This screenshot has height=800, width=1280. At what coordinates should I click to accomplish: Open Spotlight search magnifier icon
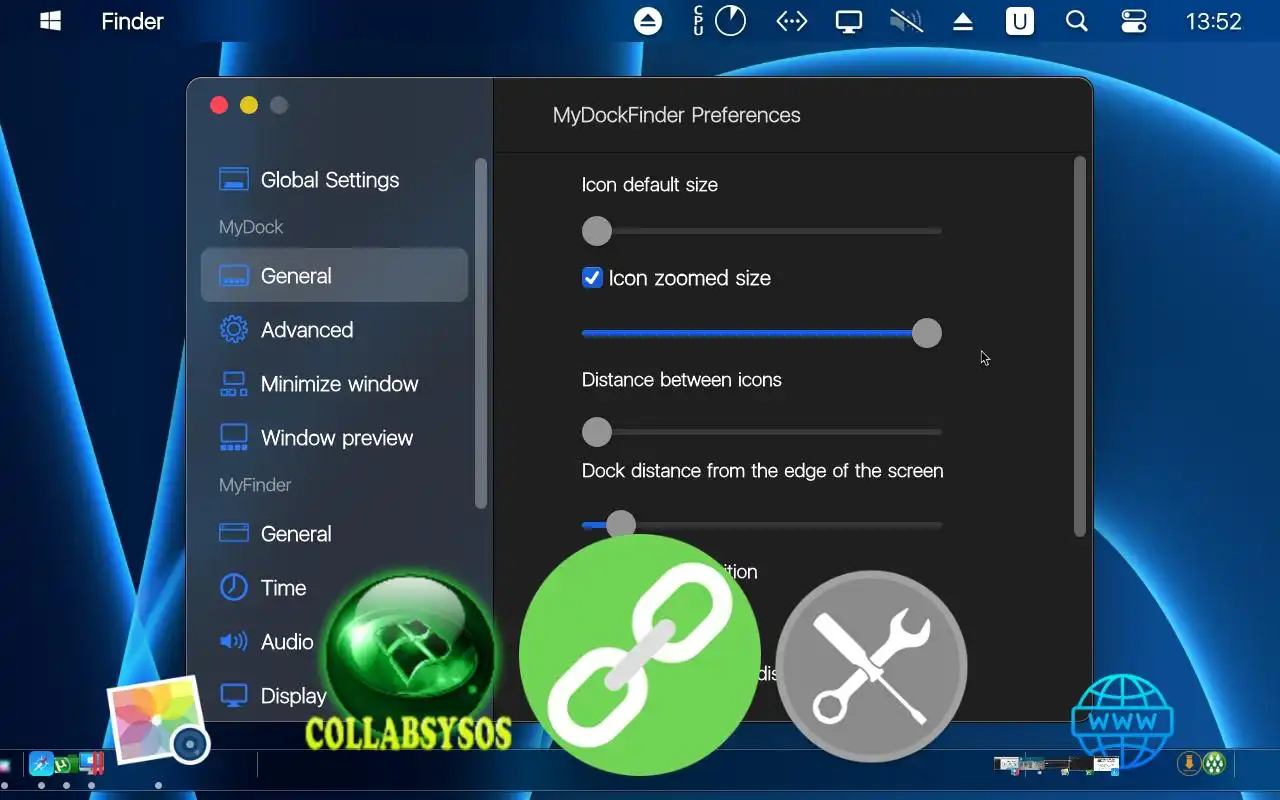pos(1077,21)
